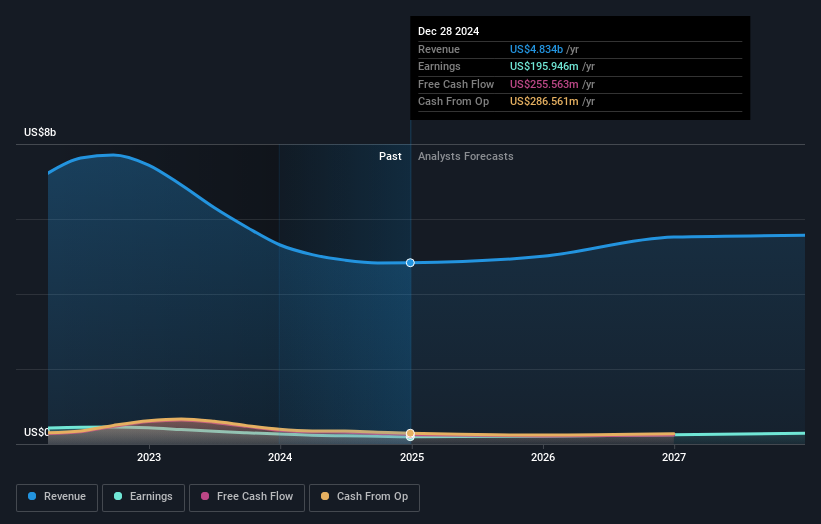The image size is (821, 524).
Task: Click the US$286.561m cash from op value
Action: pos(544,102)
